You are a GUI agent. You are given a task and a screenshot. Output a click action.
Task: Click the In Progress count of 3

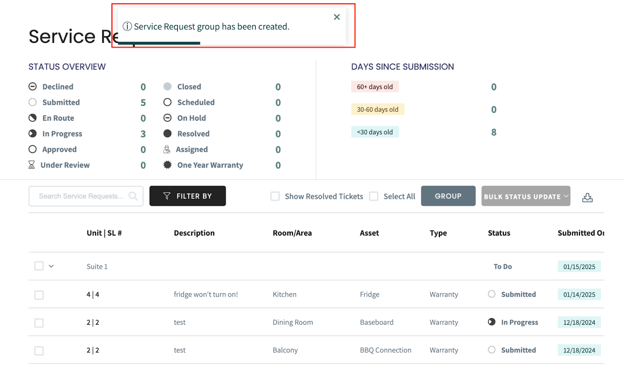point(143,134)
